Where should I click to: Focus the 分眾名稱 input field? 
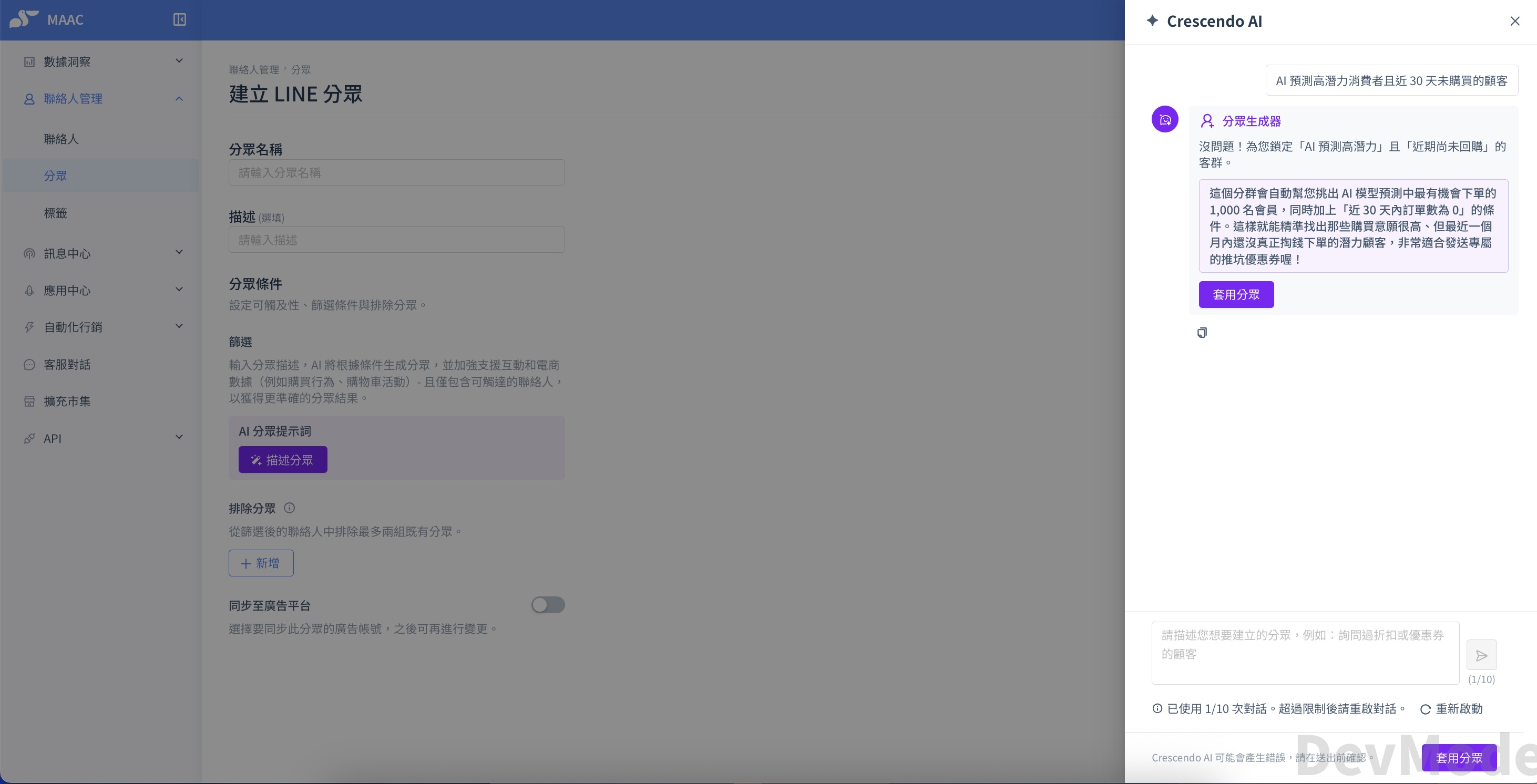(396, 172)
